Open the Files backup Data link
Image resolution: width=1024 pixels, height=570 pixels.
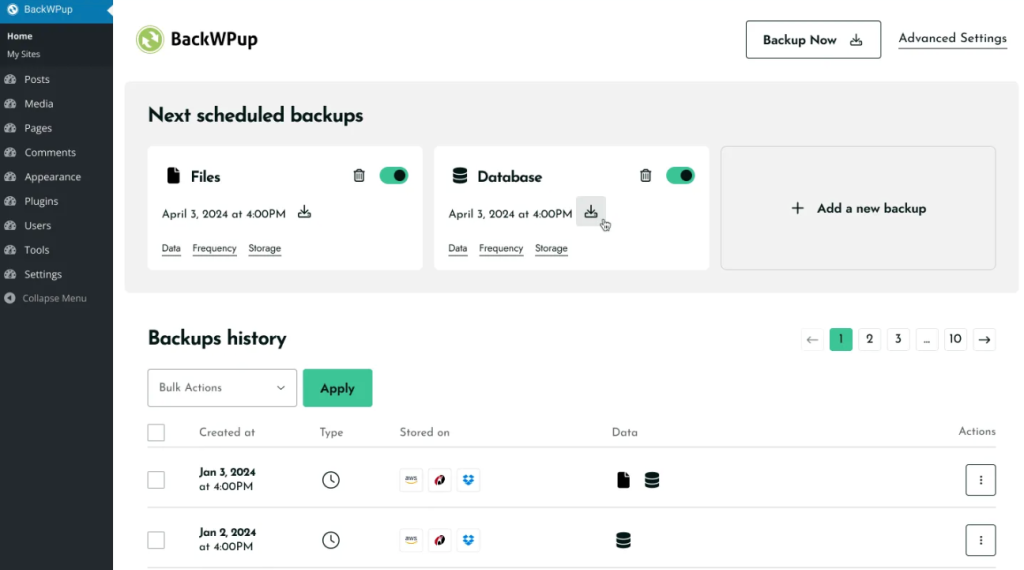pos(171,249)
